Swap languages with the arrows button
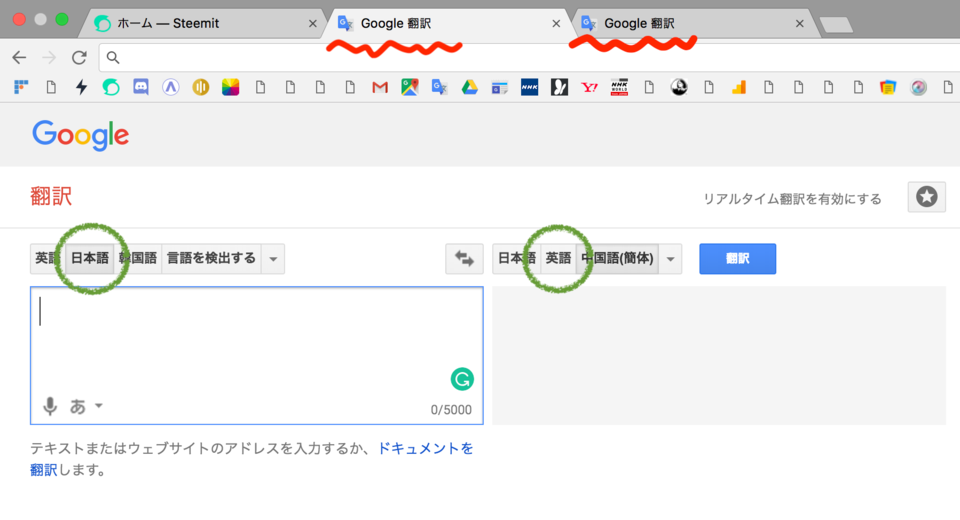The width and height of the screenshot is (960, 520). pos(464,258)
